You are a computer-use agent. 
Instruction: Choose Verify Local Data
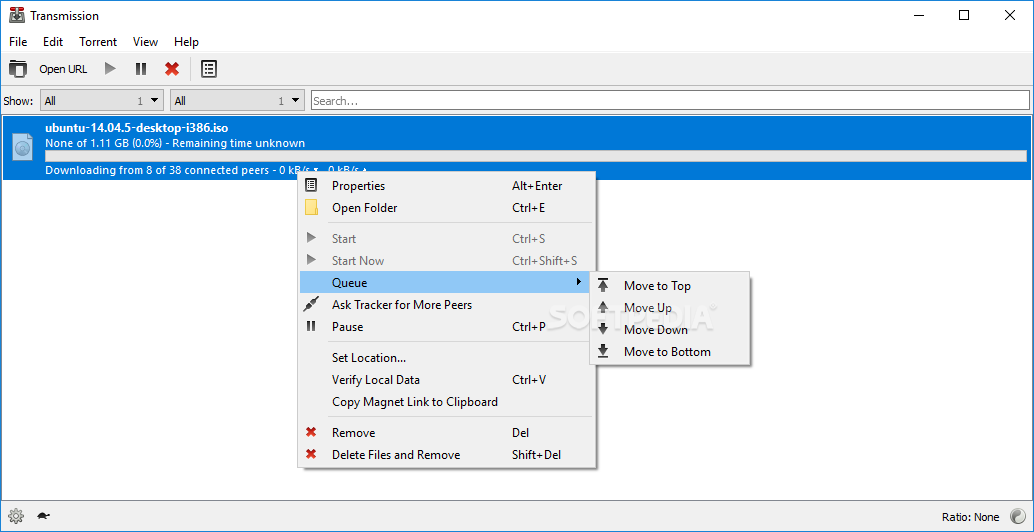(447, 380)
